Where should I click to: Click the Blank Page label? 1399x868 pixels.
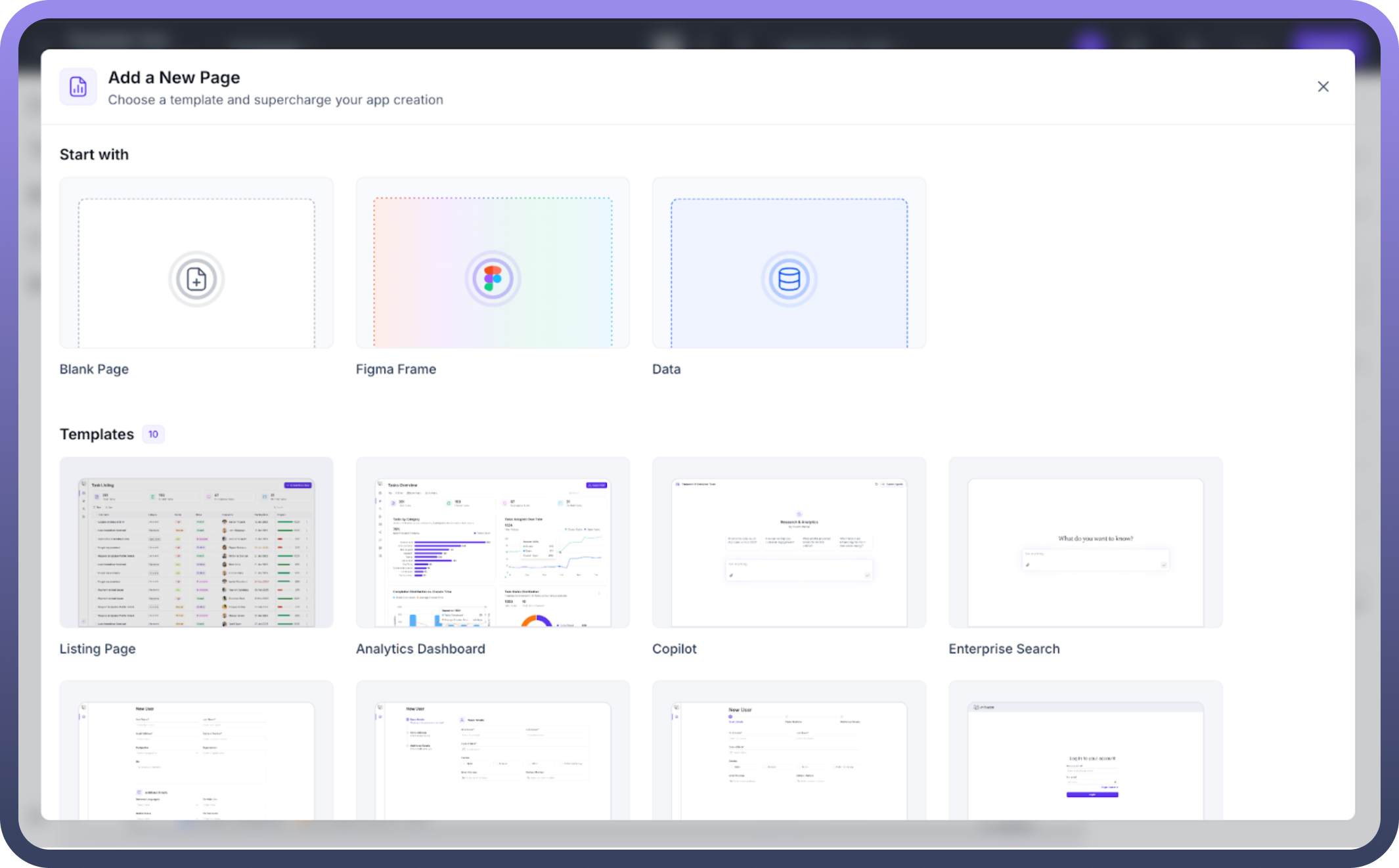click(x=94, y=369)
